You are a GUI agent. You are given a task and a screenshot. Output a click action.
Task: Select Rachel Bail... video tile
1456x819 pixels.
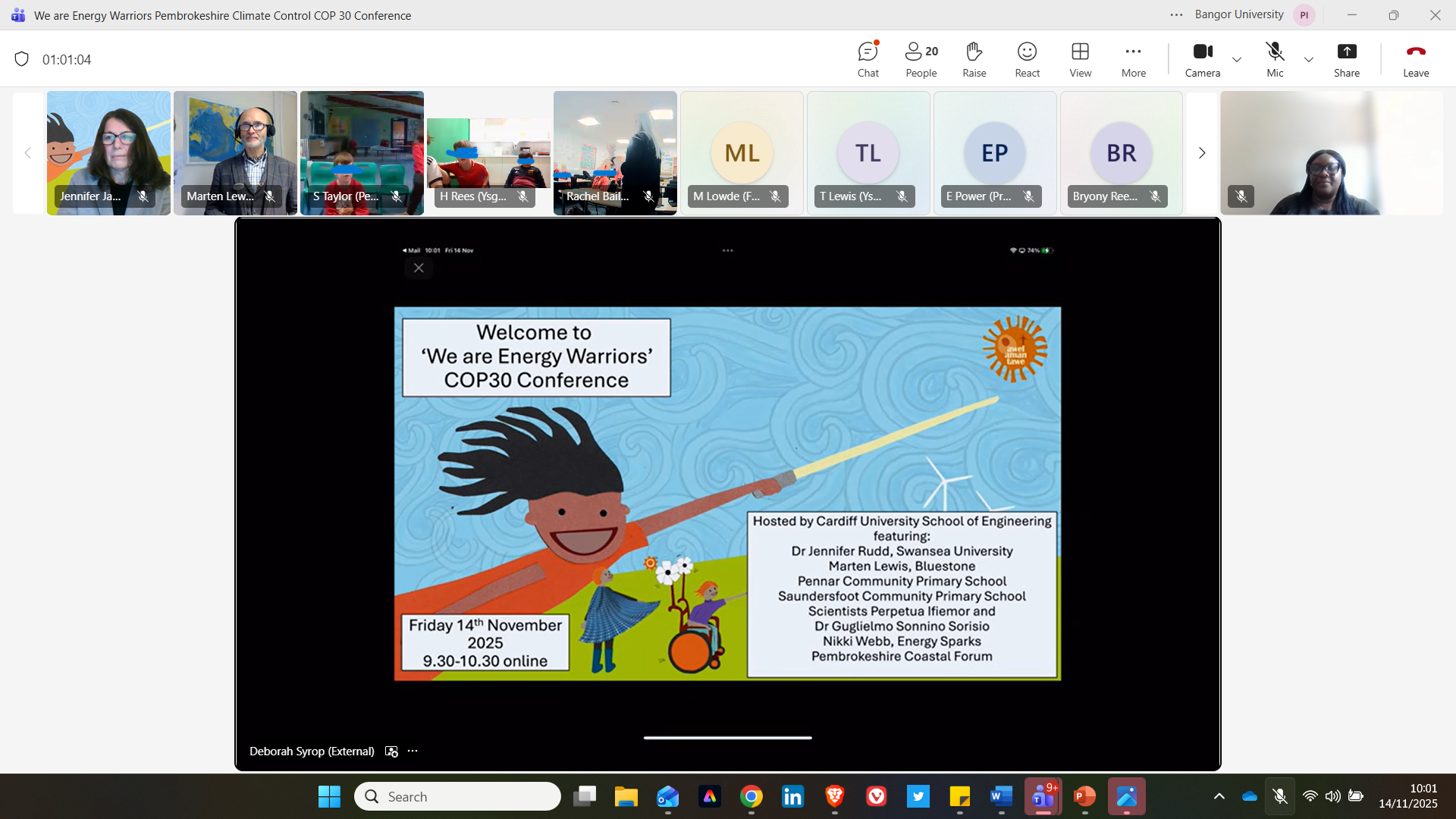pyautogui.click(x=615, y=153)
